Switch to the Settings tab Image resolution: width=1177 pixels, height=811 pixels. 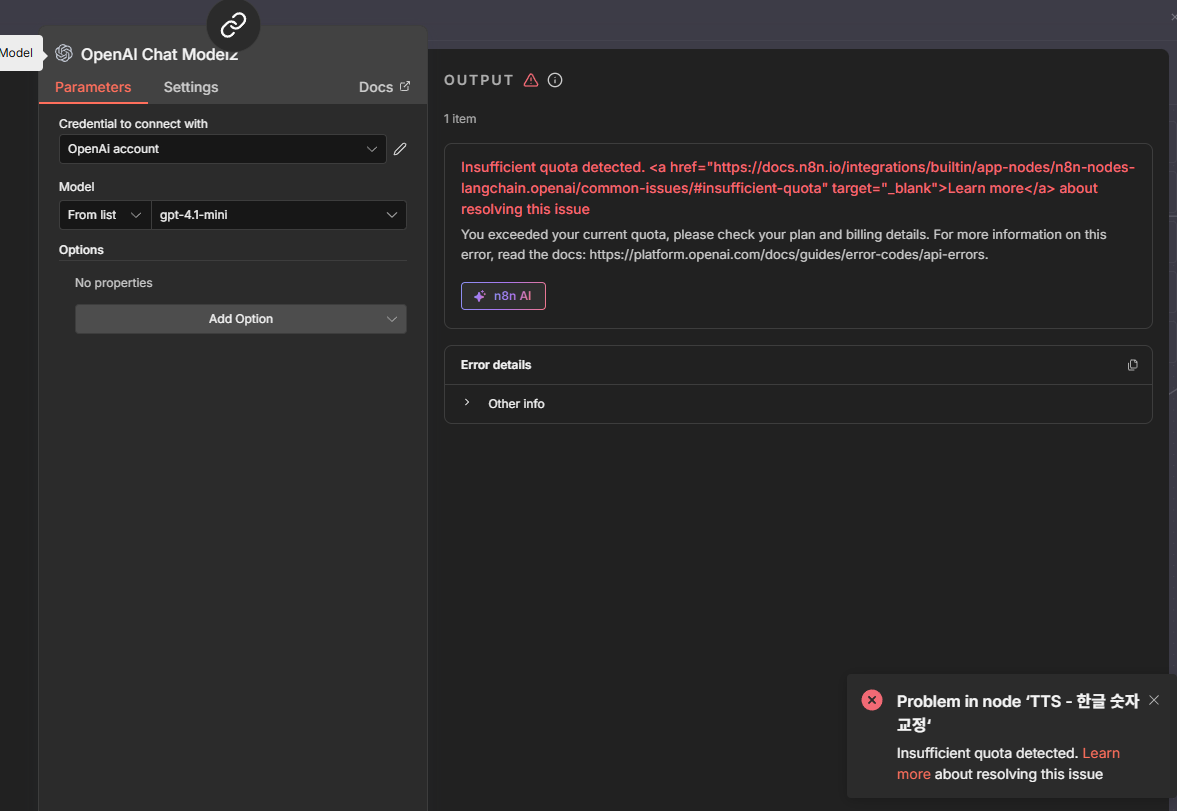191,87
